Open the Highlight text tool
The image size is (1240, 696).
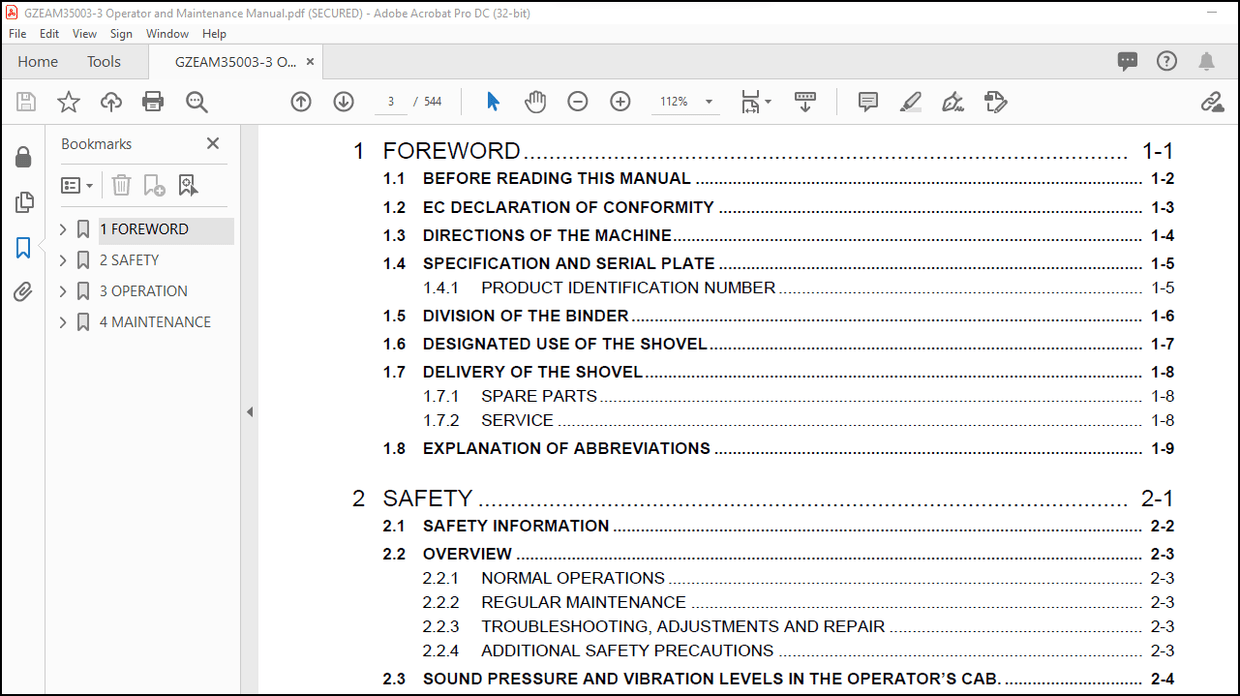click(910, 101)
